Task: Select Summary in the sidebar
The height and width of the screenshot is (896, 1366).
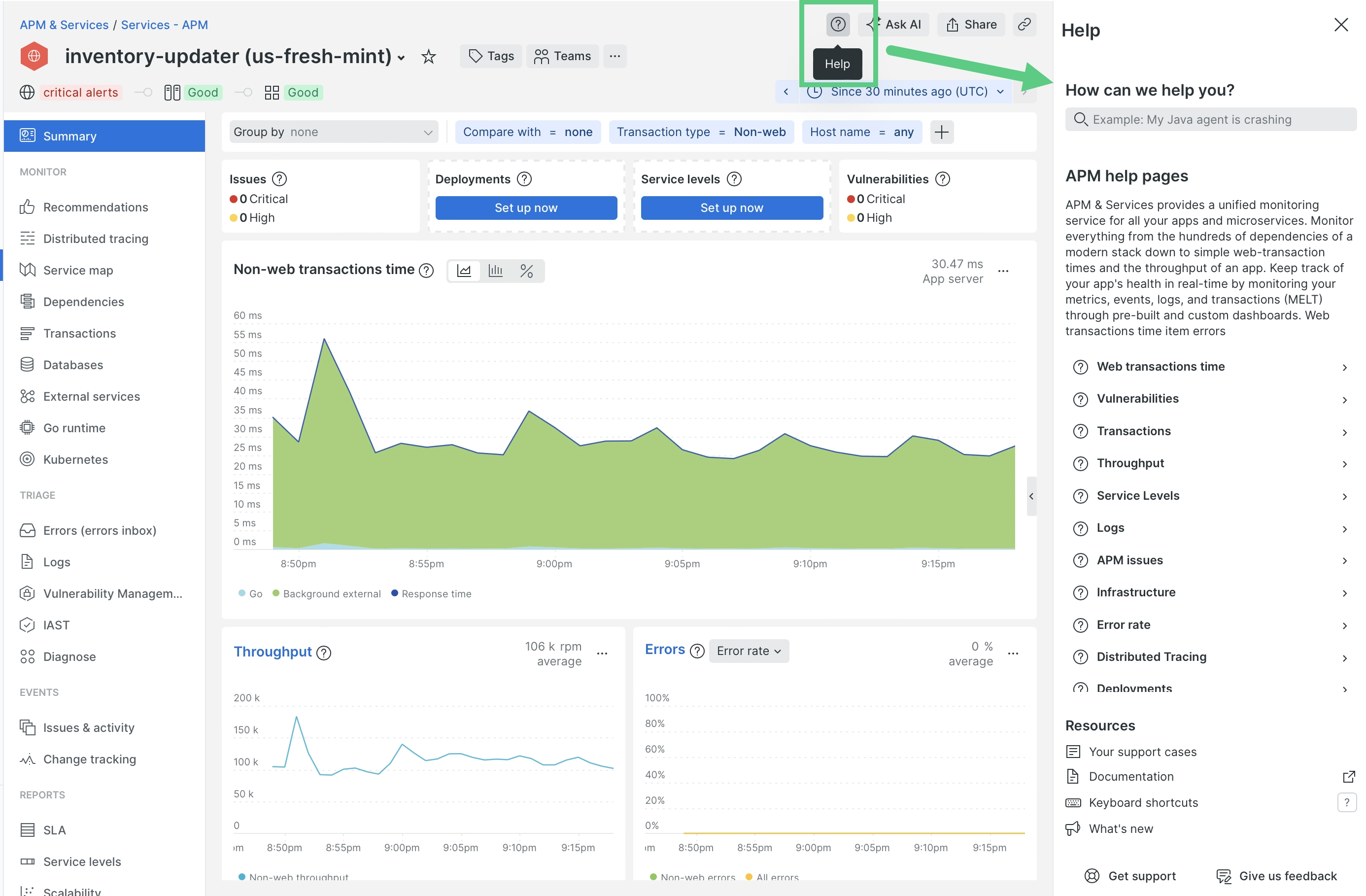Action: (104, 136)
